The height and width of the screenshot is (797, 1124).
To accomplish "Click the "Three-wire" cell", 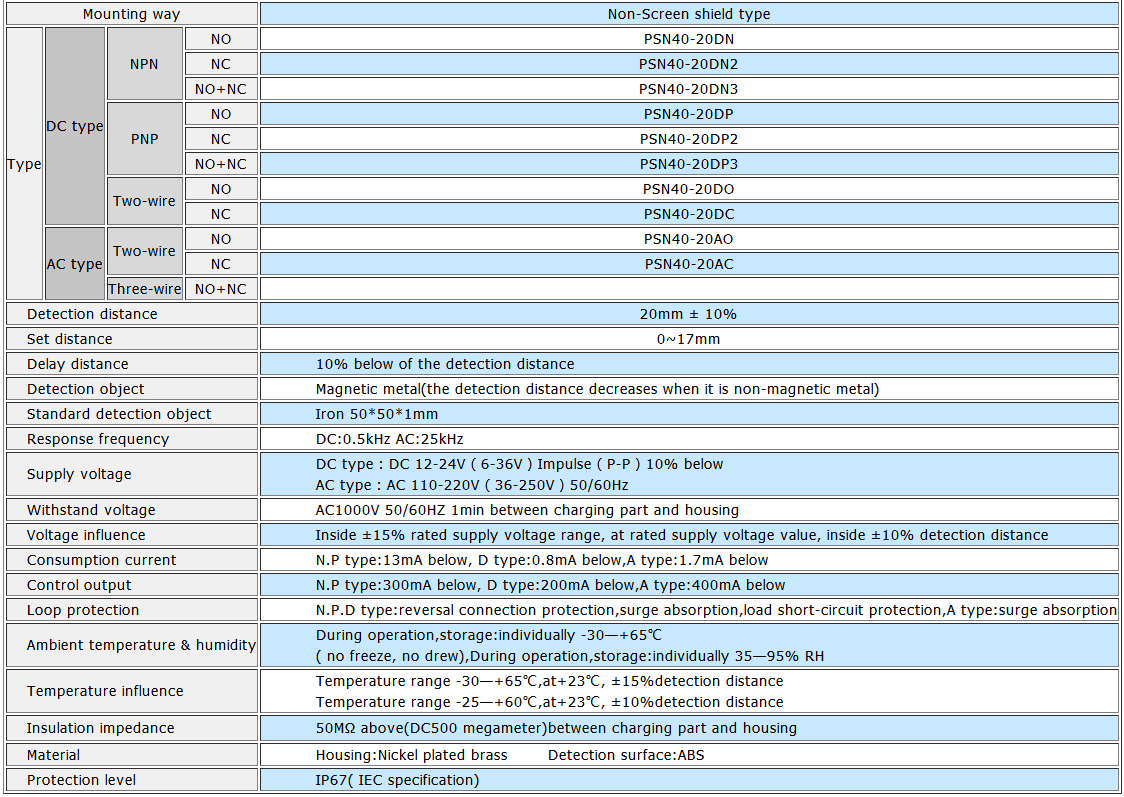I will point(145,289).
